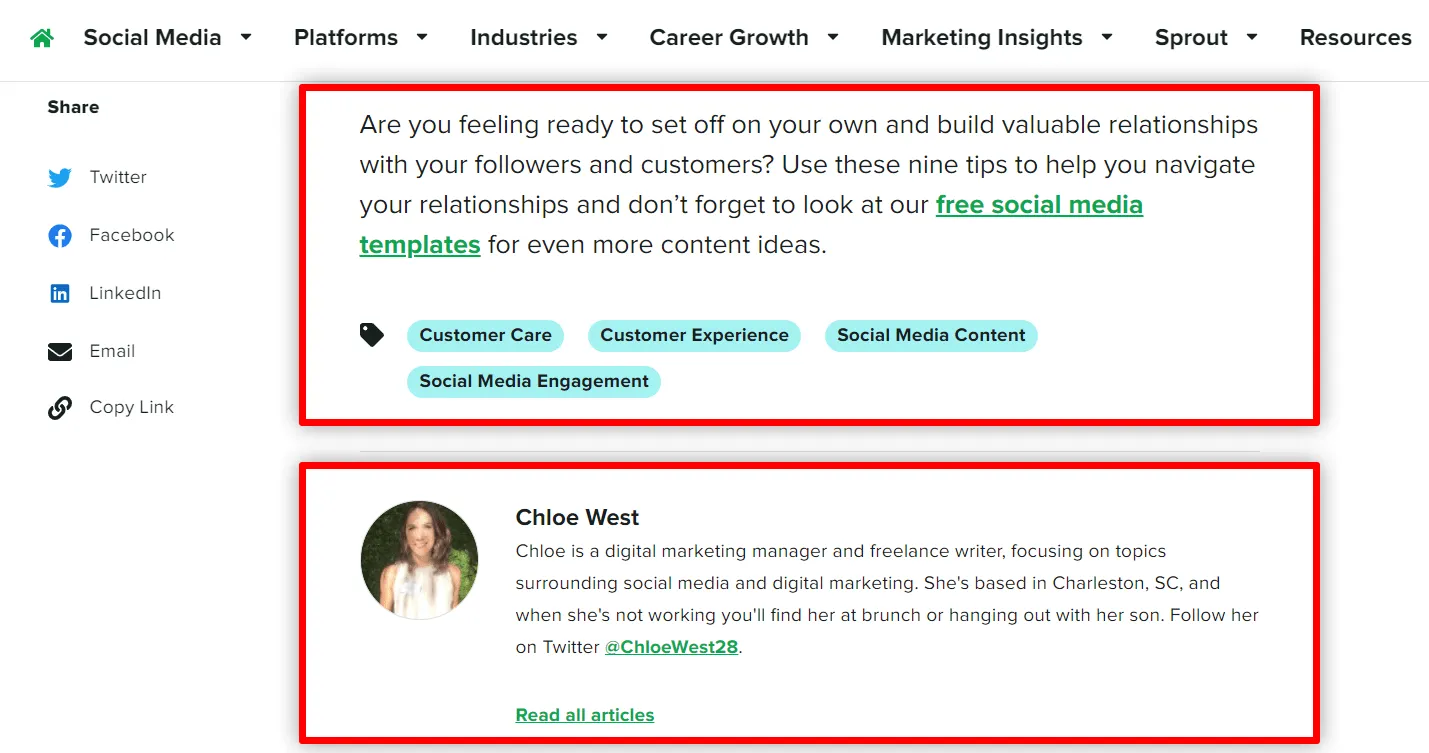Click the Read all articles link
Image resolution: width=1429 pixels, height=753 pixels.
point(585,715)
